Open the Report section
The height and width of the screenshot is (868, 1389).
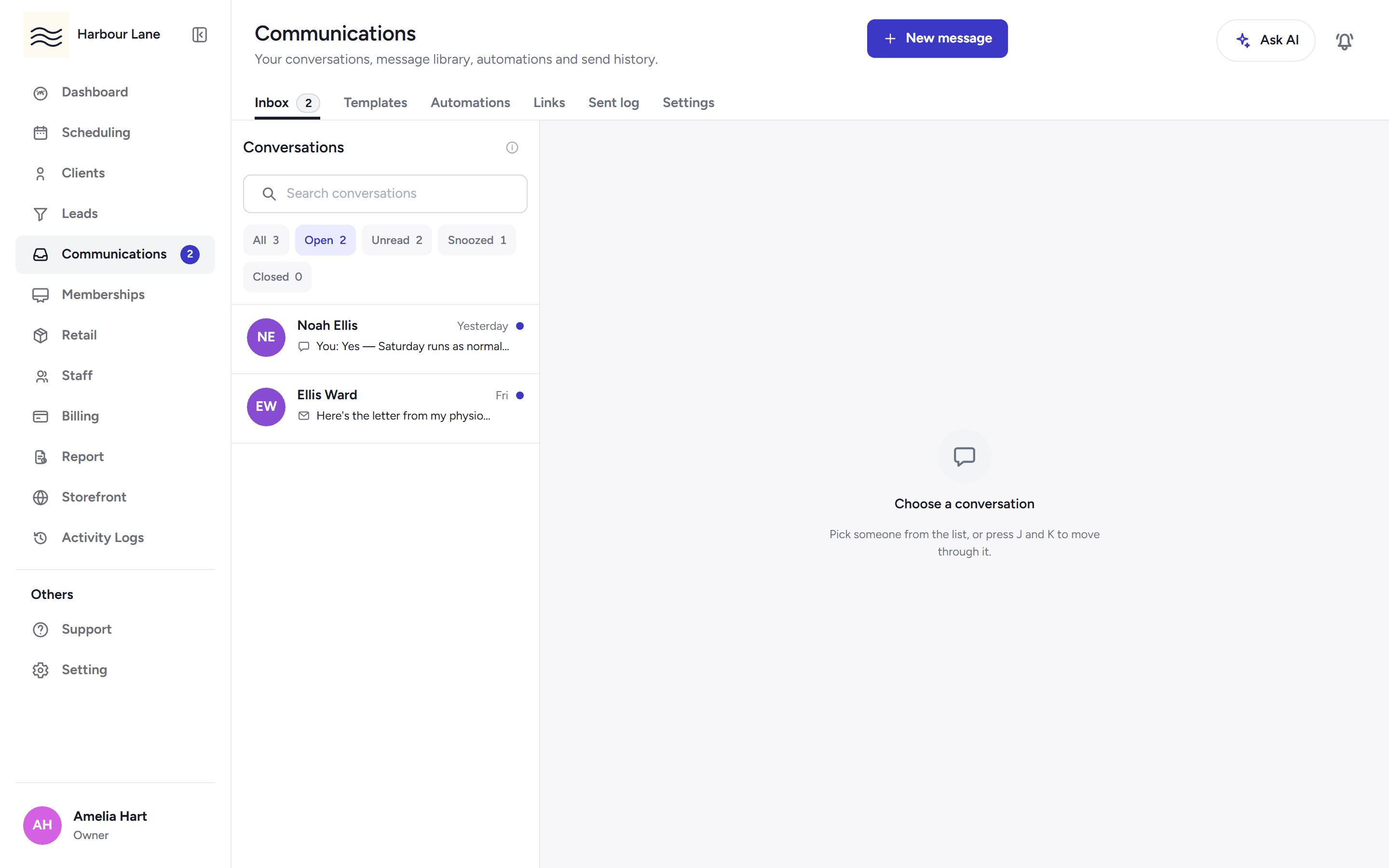(115, 456)
